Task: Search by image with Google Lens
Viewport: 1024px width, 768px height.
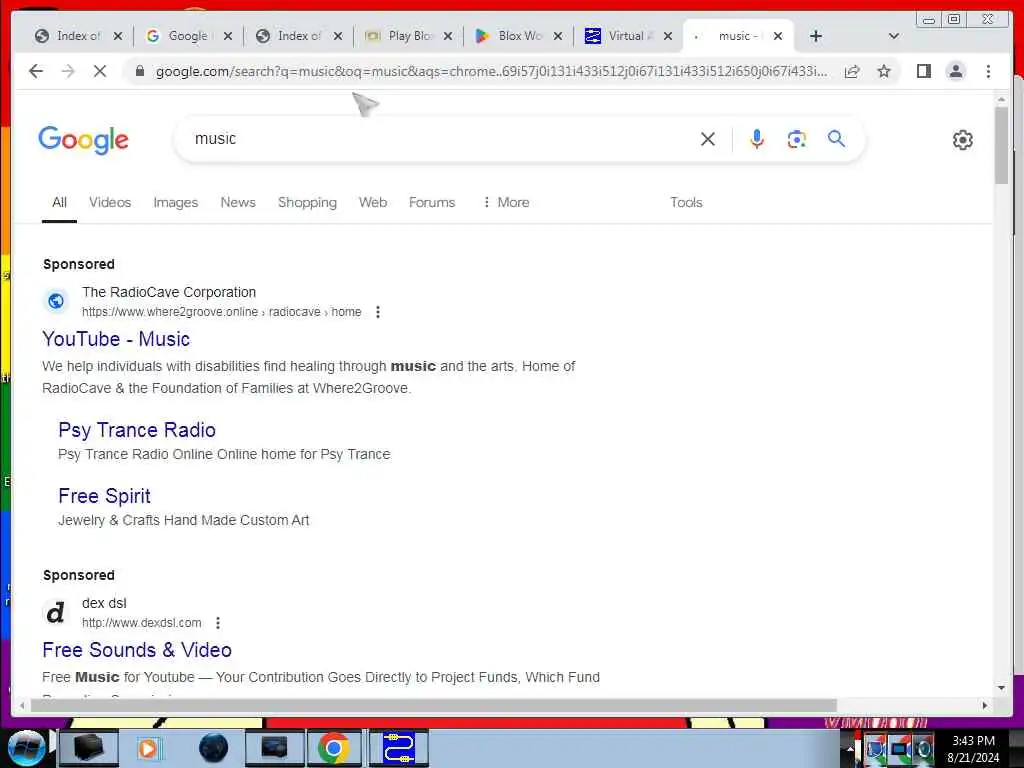Action: point(796,138)
